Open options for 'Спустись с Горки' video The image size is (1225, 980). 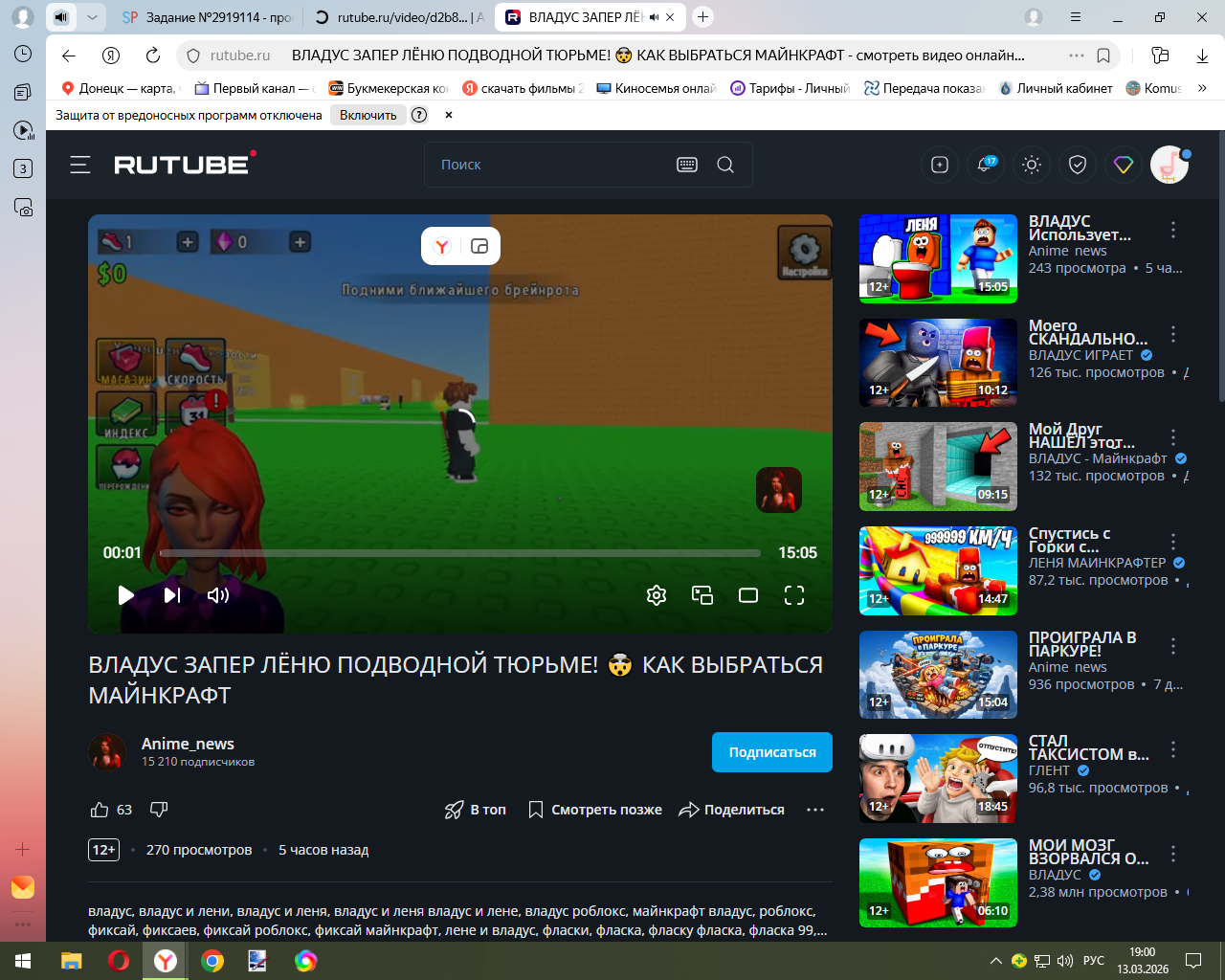coord(1173,542)
